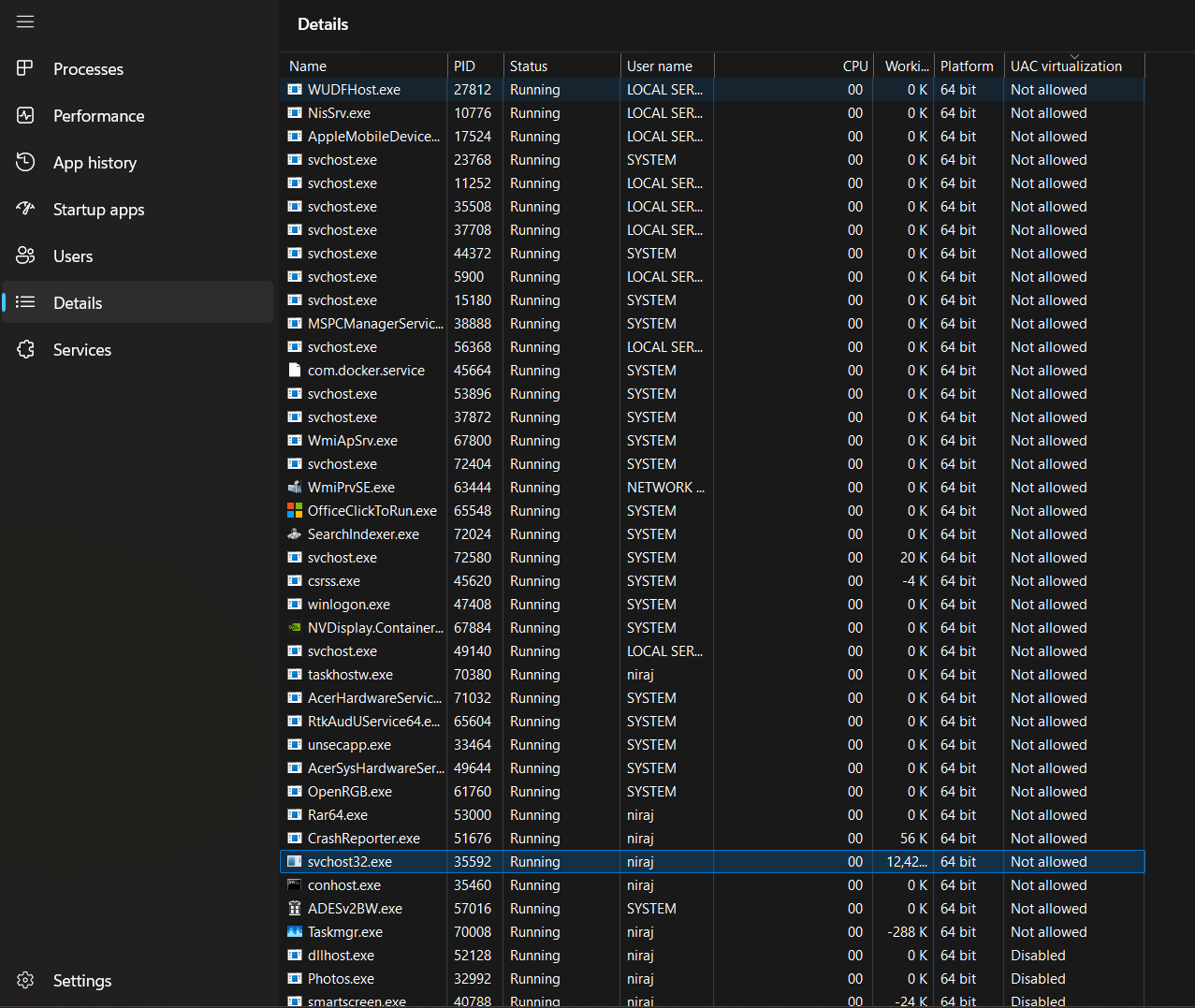Sort by the CPU column header

[794, 66]
